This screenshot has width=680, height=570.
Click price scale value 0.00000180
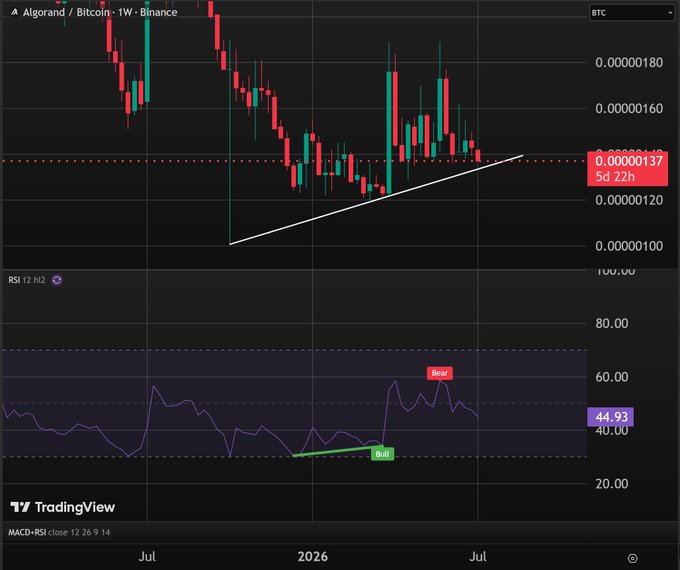[x=629, y=62]
